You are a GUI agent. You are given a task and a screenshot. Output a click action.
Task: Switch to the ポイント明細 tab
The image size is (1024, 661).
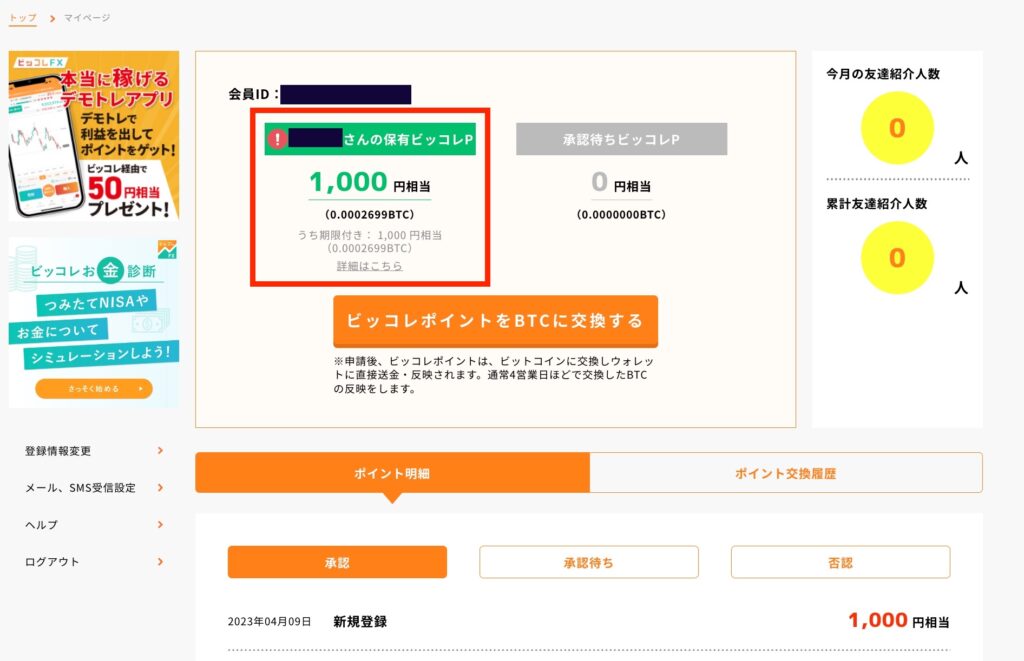[392, 473]
